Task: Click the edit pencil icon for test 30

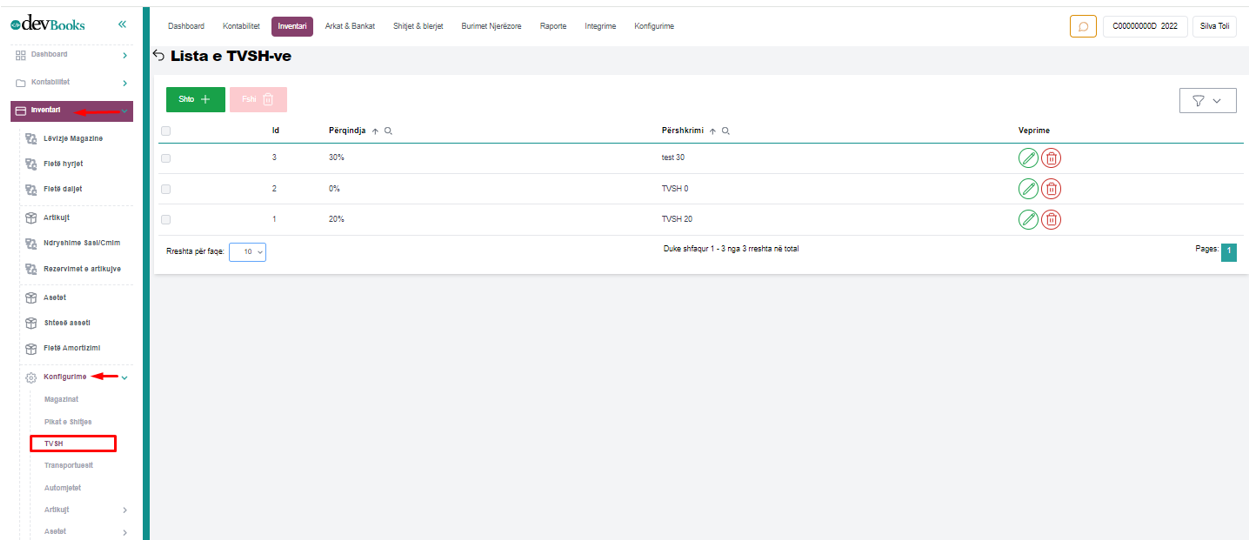Action: pyautogui.click(x=1028, y=158)
